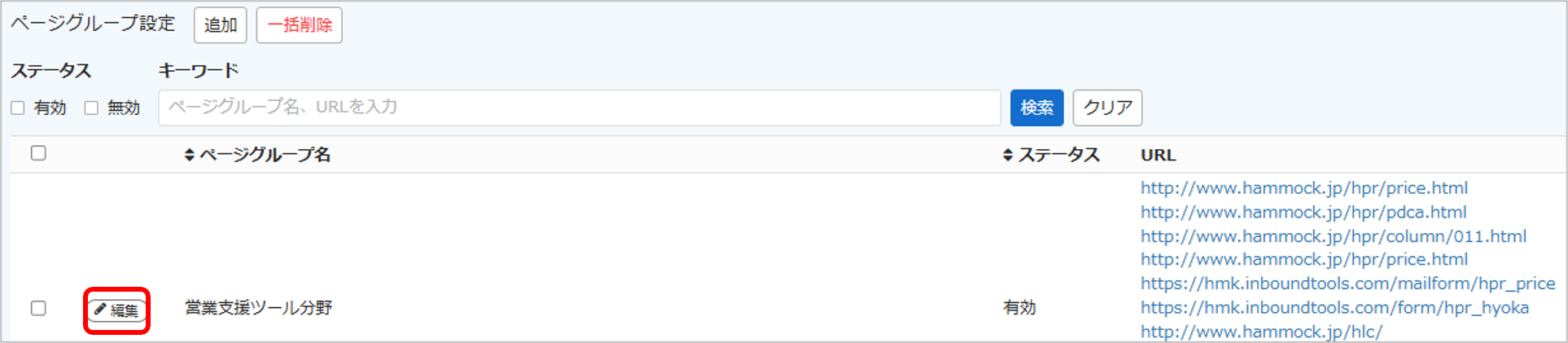Focus the keyword search input field
Viewport: 1568px width, 343px height.
580,108
